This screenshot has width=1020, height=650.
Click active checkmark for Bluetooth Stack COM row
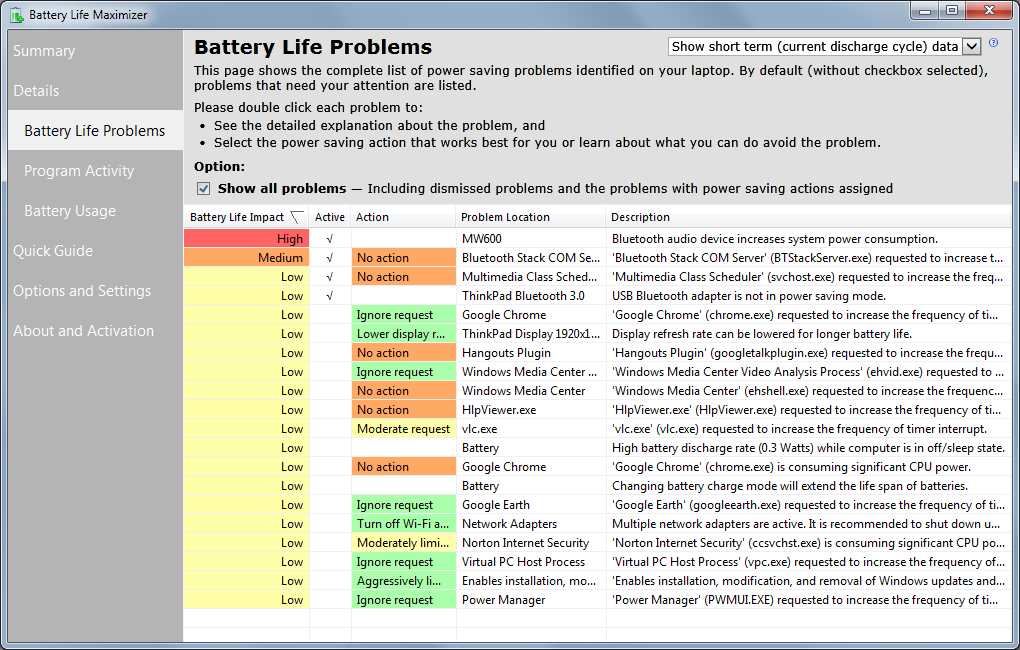tap(330, 258)
